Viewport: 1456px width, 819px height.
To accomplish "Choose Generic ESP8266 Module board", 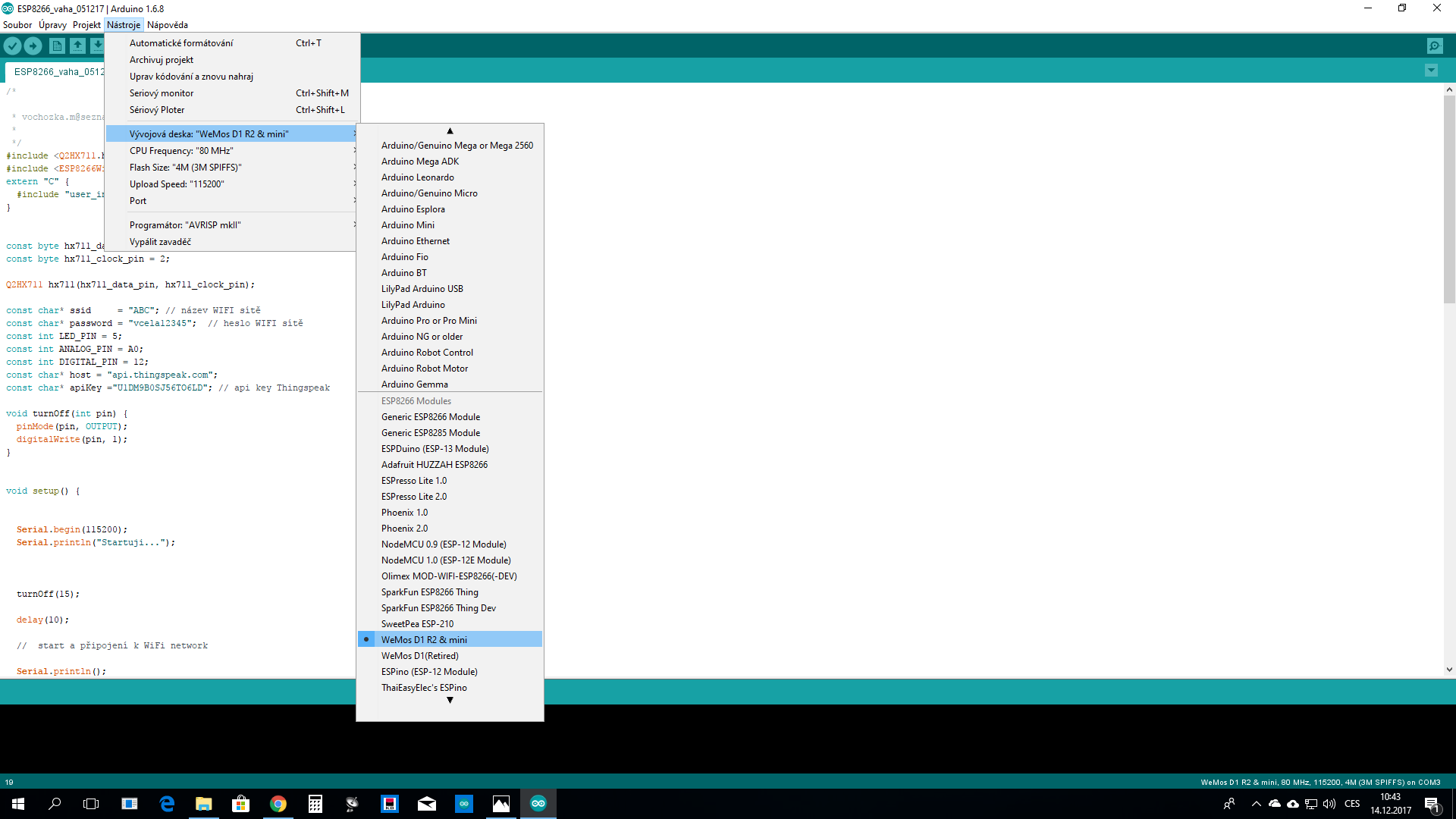I will (x=430, y=417).
